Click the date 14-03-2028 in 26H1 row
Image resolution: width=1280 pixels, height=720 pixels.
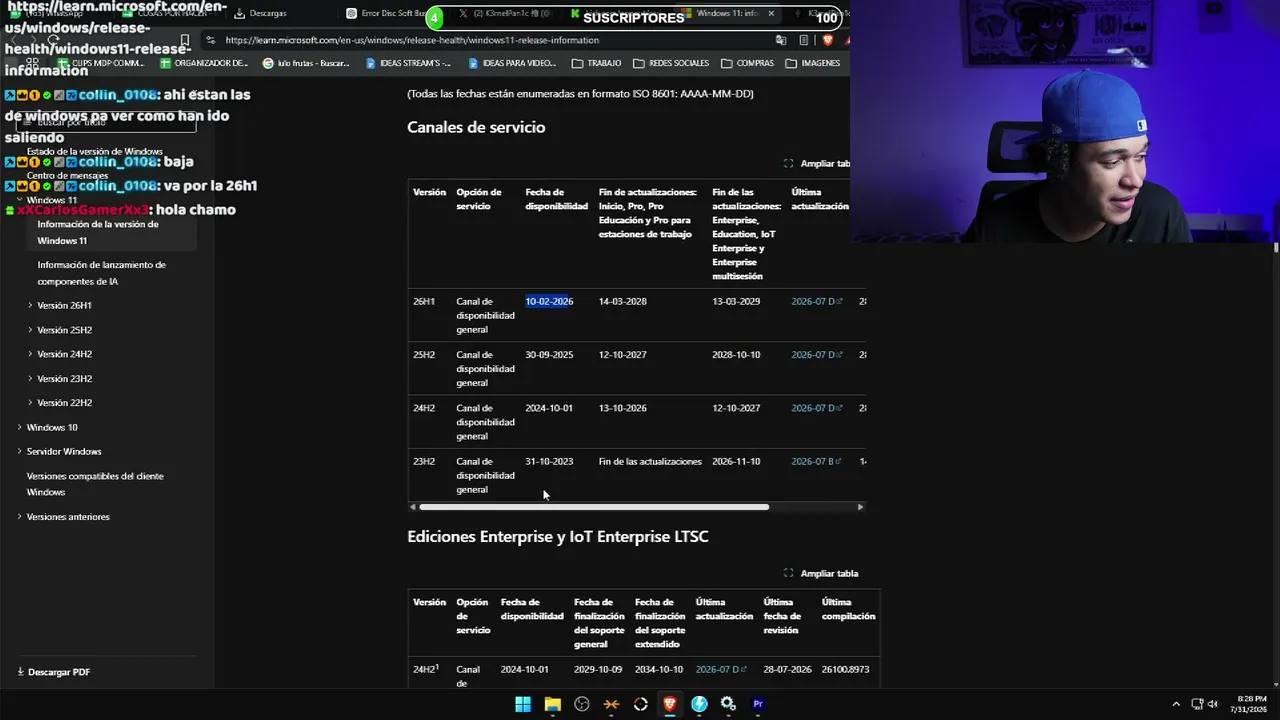[x=622, y=301]
